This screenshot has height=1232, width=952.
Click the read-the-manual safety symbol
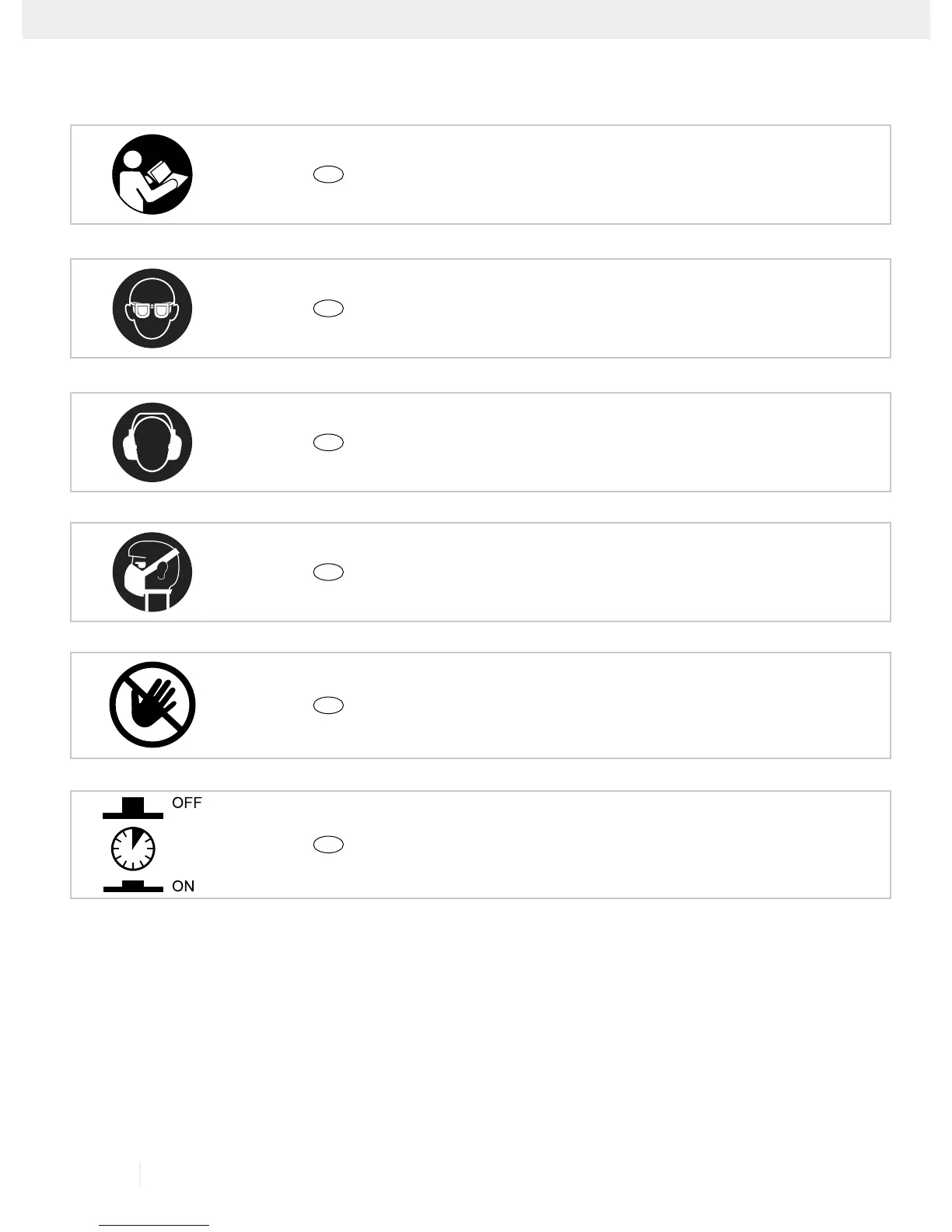tap(152, 174)
